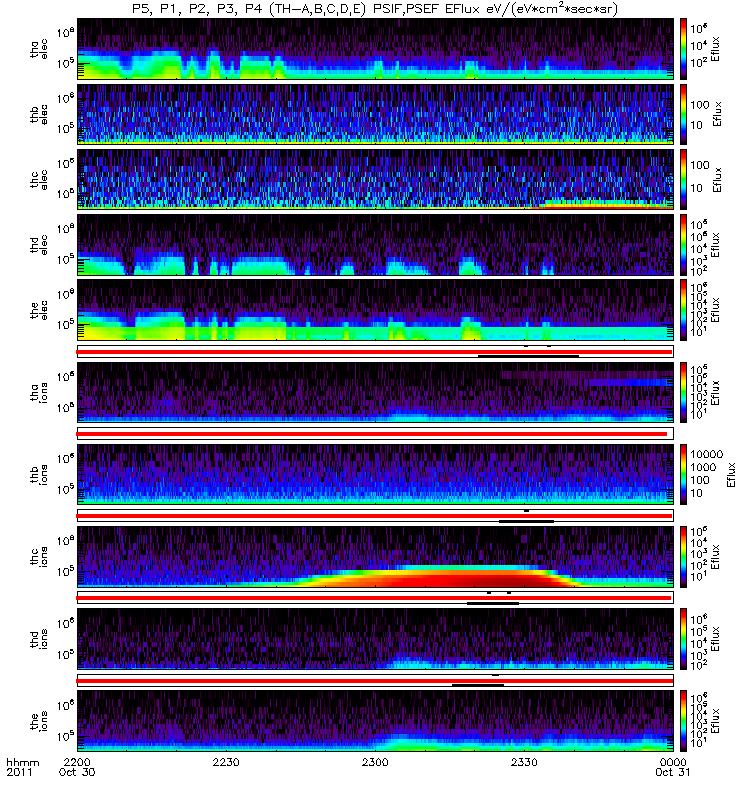Click the color bar beside the elec panel
The width and height of the screenshot is (750, 800).
[x=683, y=310]
